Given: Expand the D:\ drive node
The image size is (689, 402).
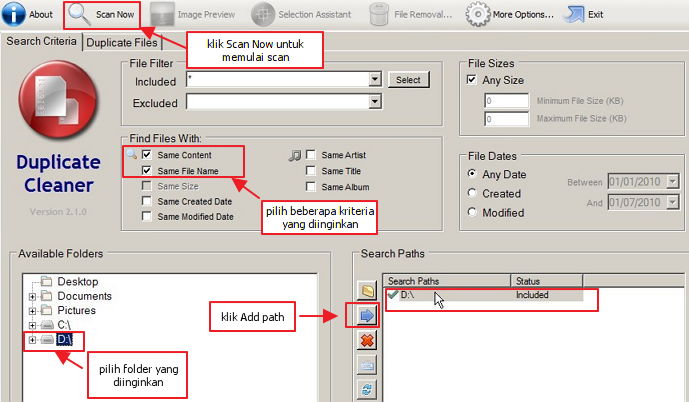Looking at the screenshot, I should (x=32, y=340).
